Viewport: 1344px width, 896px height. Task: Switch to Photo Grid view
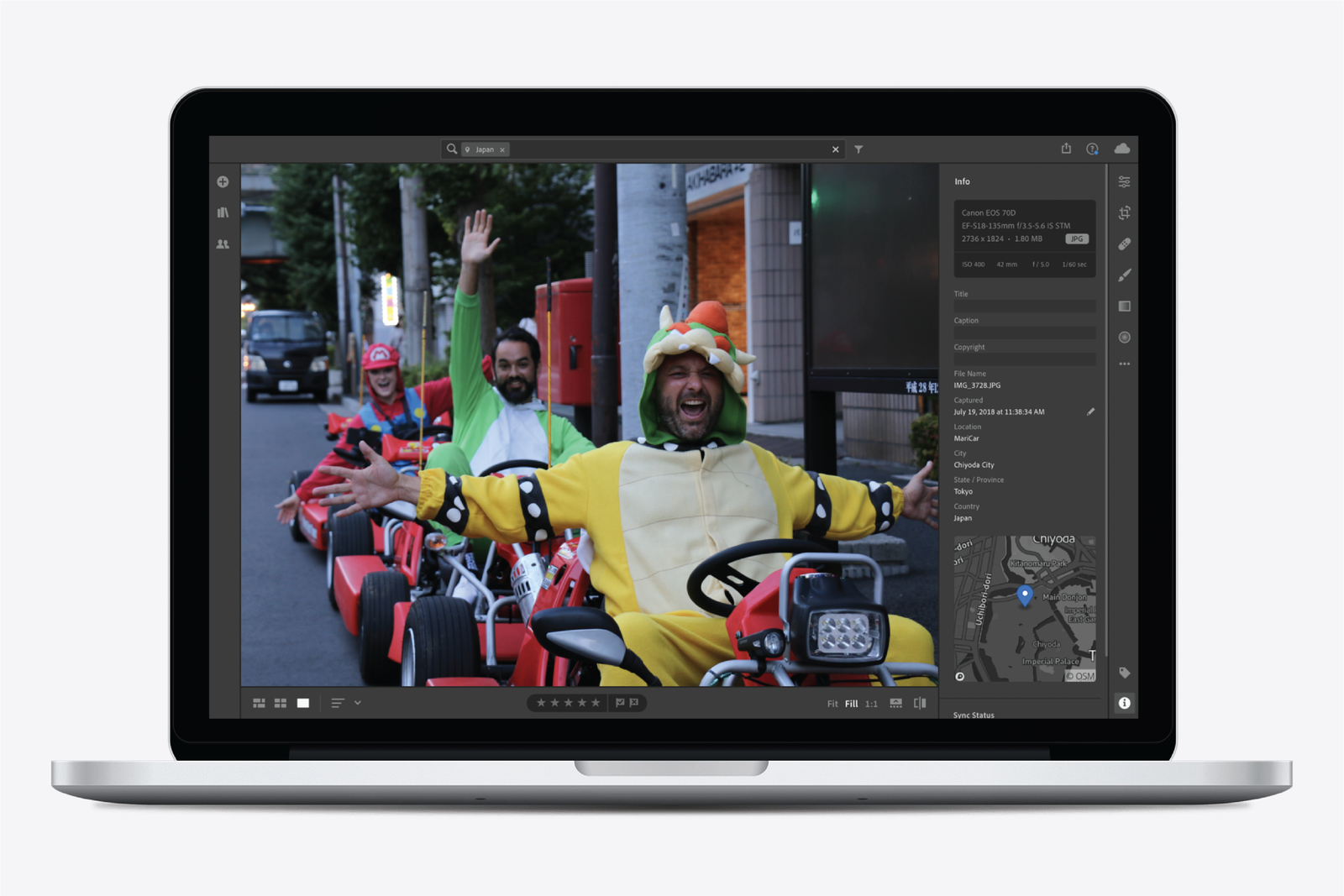[259, 703]
